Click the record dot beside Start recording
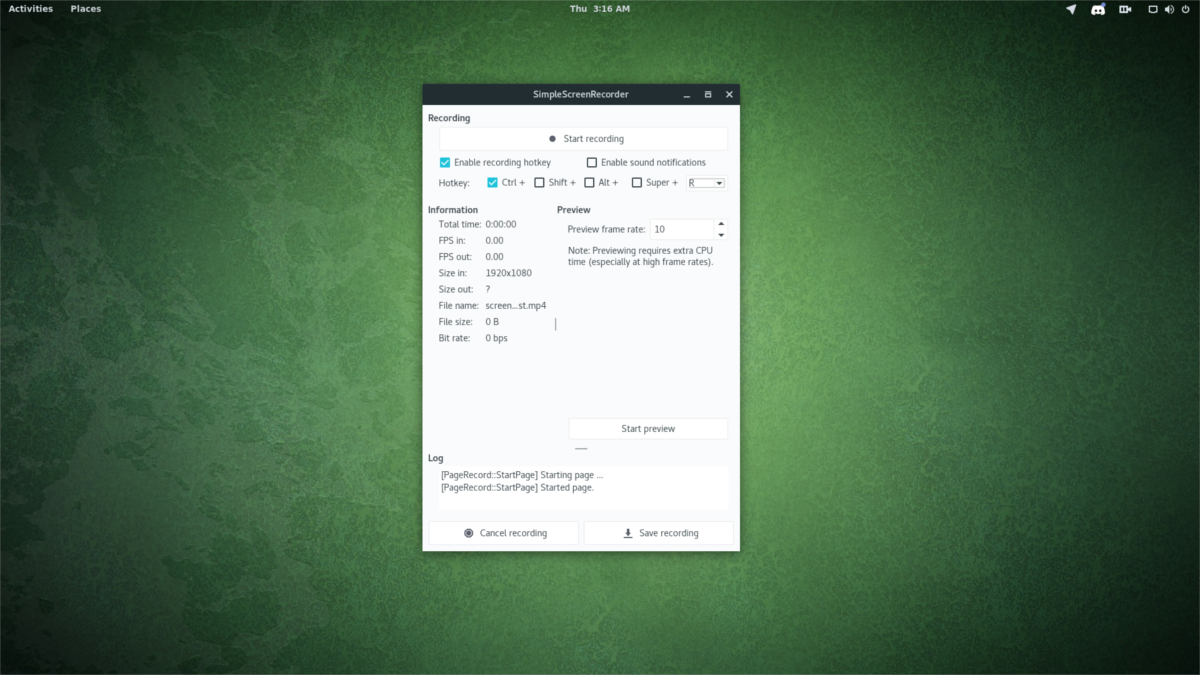Viewport: 1200px width, 675px height. (x=552, y=139)
